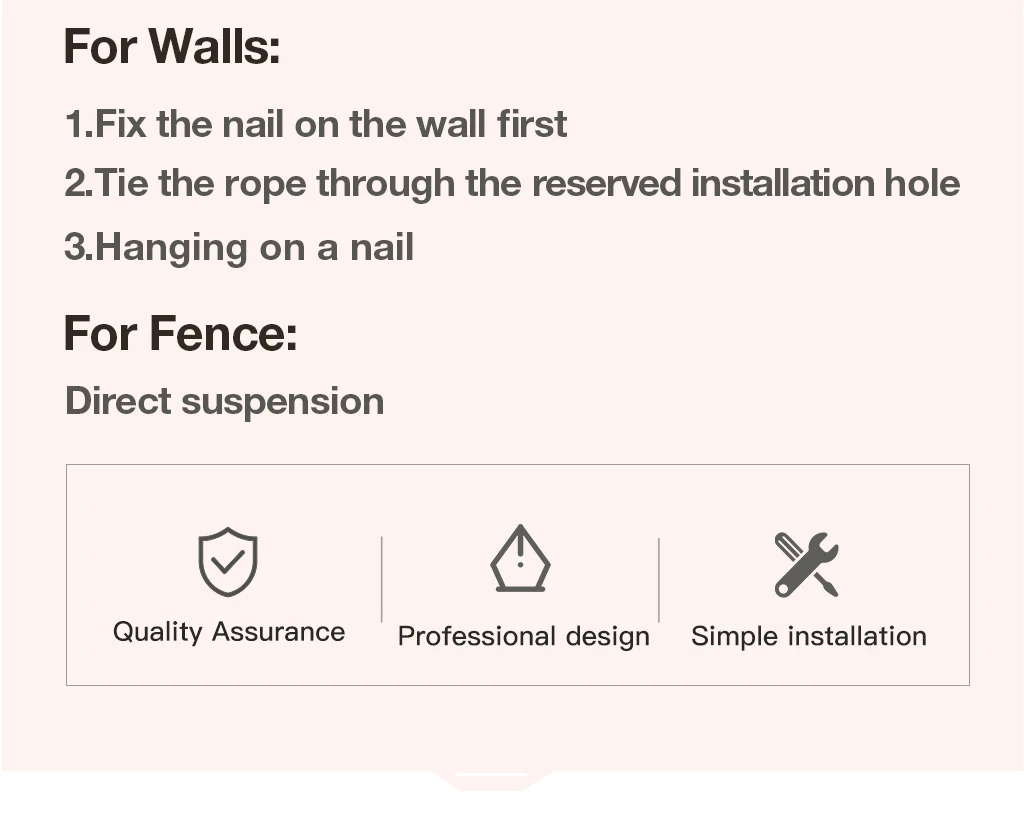Select step 3 'Hanging on a nail'
Screen dimensions: 1024x814
click(239, 247)
